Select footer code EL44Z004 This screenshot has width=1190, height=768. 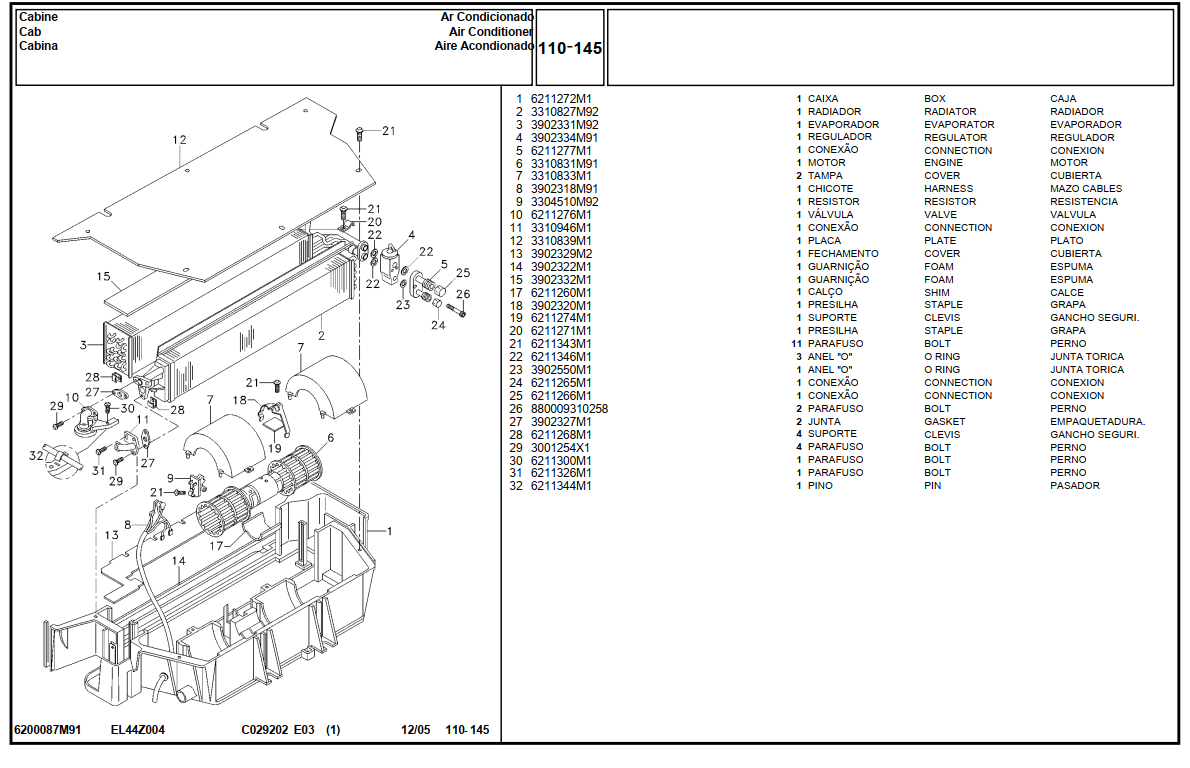tap(137, 730)
